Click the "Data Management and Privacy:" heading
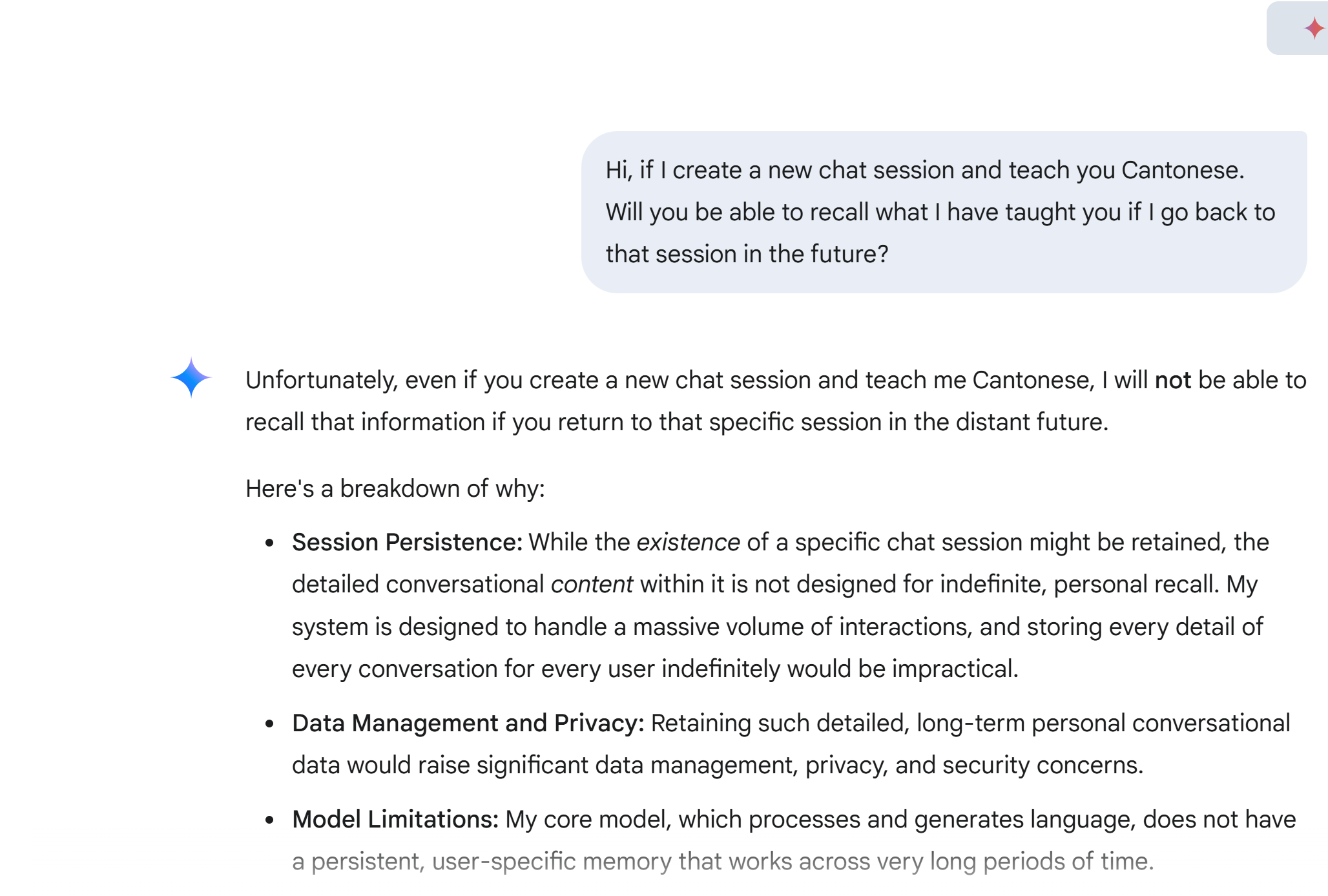The height and width of the screenshot is (896, 1328). coord(468,724)
